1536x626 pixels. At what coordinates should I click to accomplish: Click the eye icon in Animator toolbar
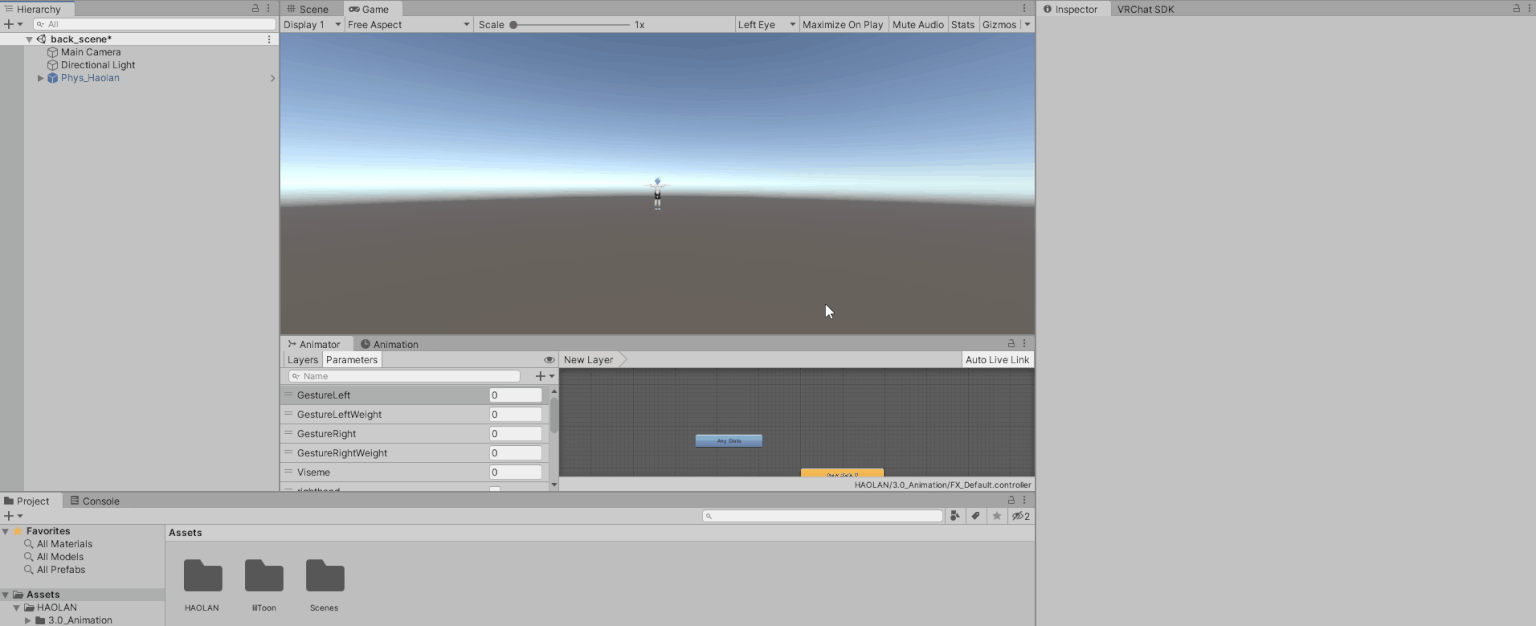click(549, 359)
